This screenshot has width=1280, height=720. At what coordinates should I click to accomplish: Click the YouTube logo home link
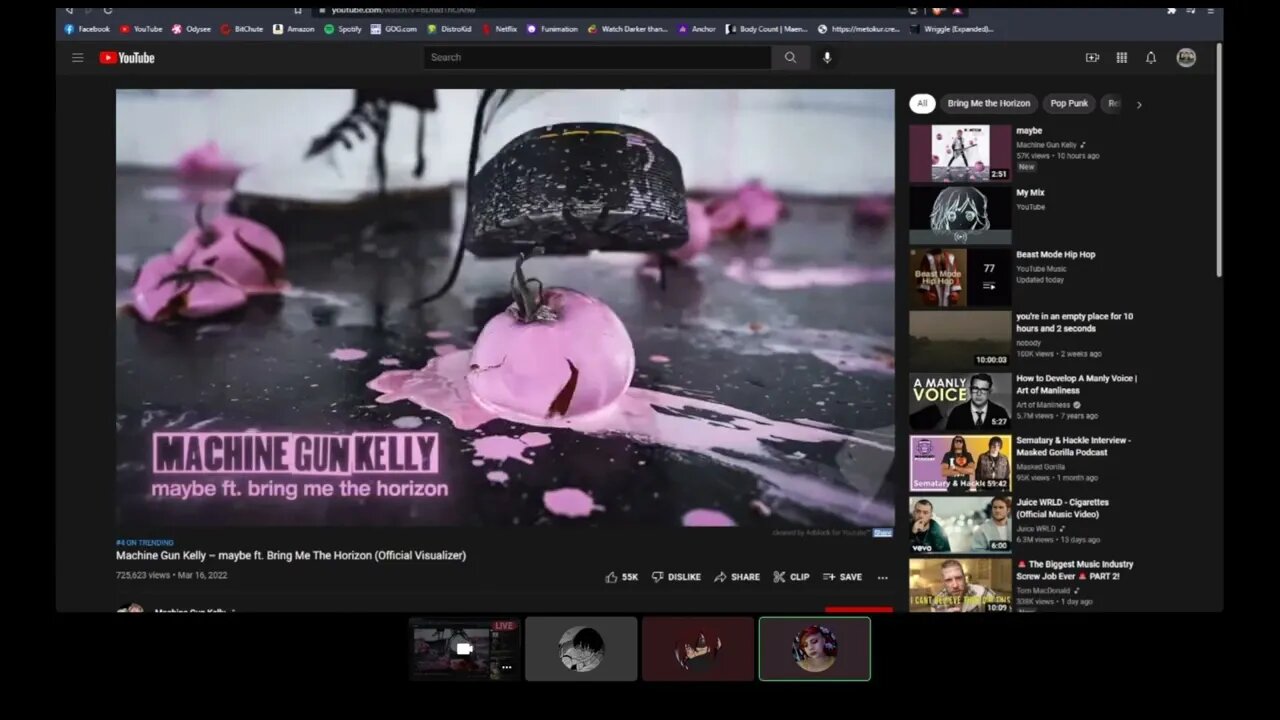click(127, 58)
